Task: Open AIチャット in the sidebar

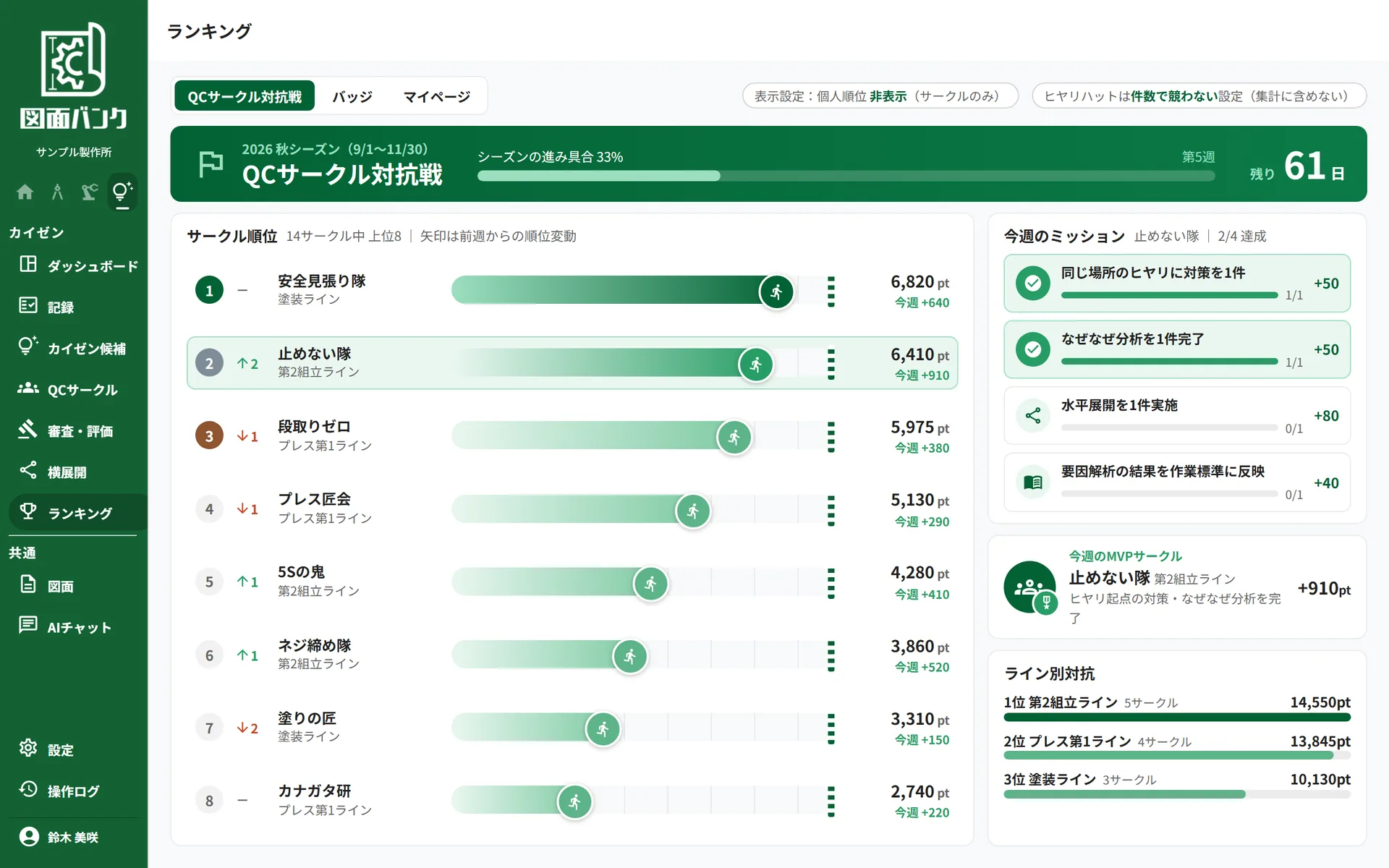Action: [77, 627]
